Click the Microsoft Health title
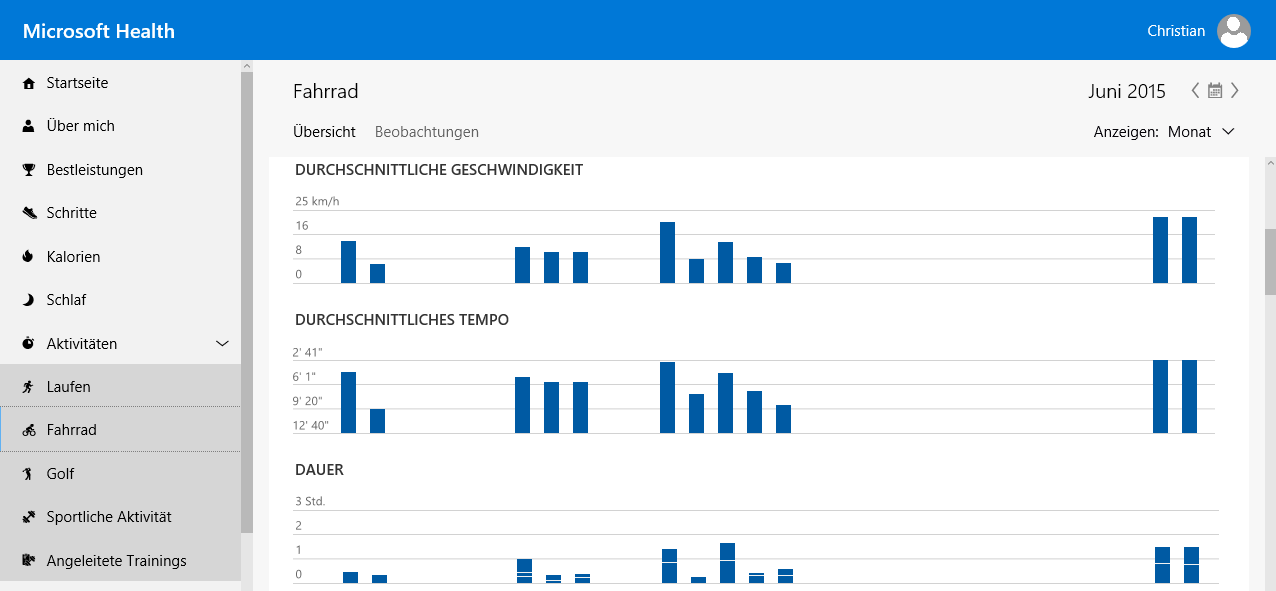The height and width of the screenshot is (591, 1276). coord(99,31)
